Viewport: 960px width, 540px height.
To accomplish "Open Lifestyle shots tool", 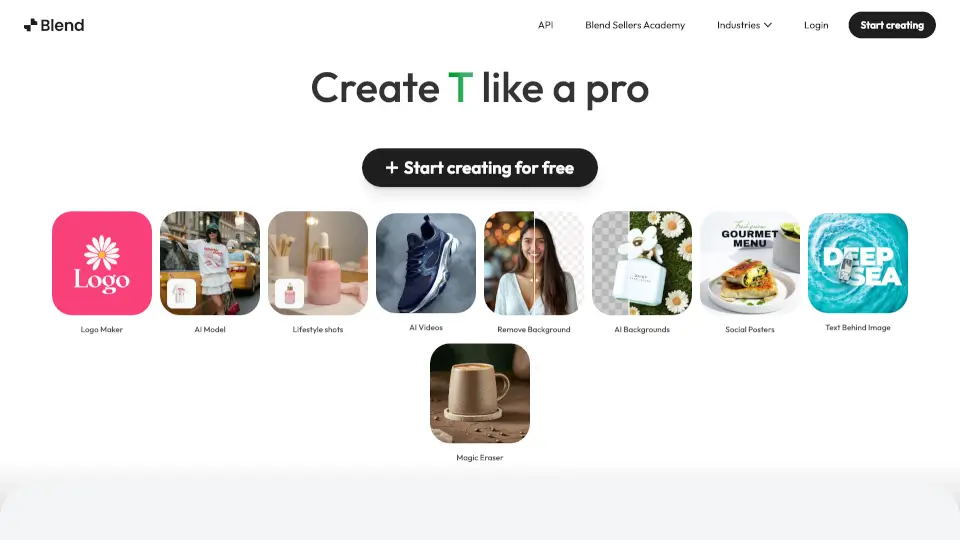I will [318, 263].
